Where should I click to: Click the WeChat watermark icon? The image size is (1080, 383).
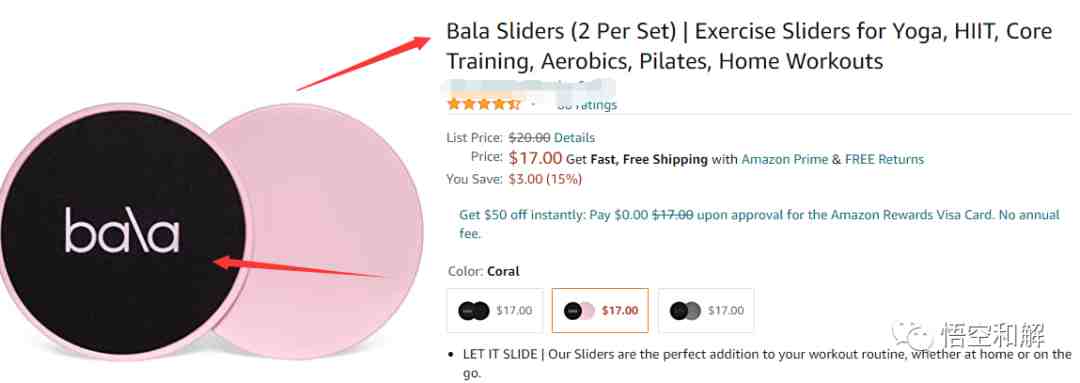(x=911, y=337)
